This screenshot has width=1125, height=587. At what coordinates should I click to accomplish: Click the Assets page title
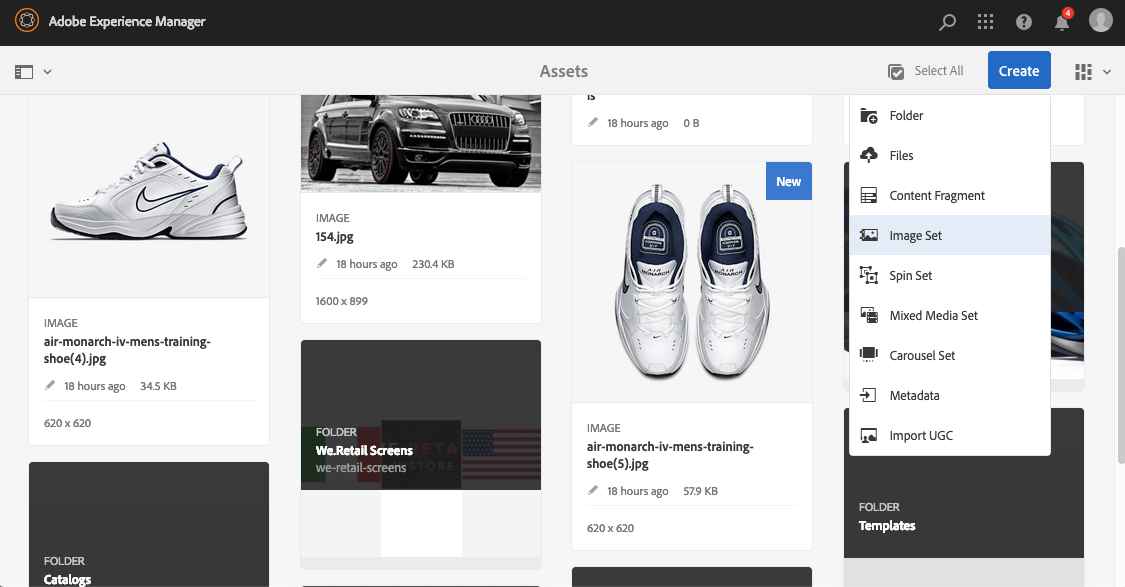[564, 71]
